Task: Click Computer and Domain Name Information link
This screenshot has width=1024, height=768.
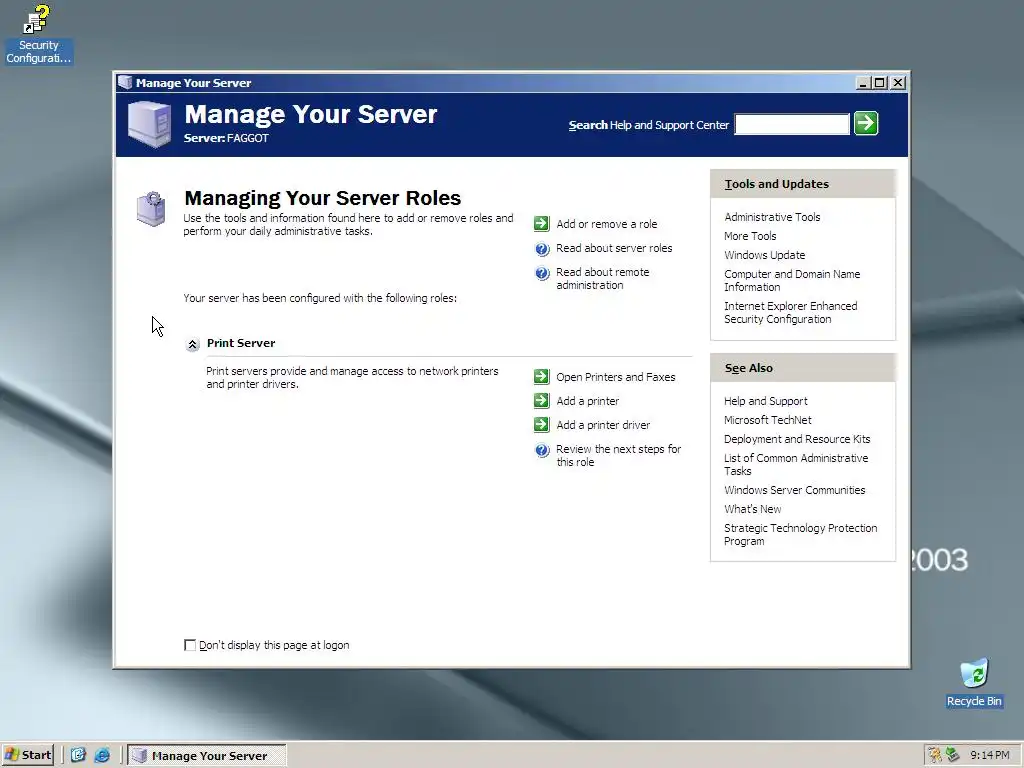Action: (x=792, y=280)
